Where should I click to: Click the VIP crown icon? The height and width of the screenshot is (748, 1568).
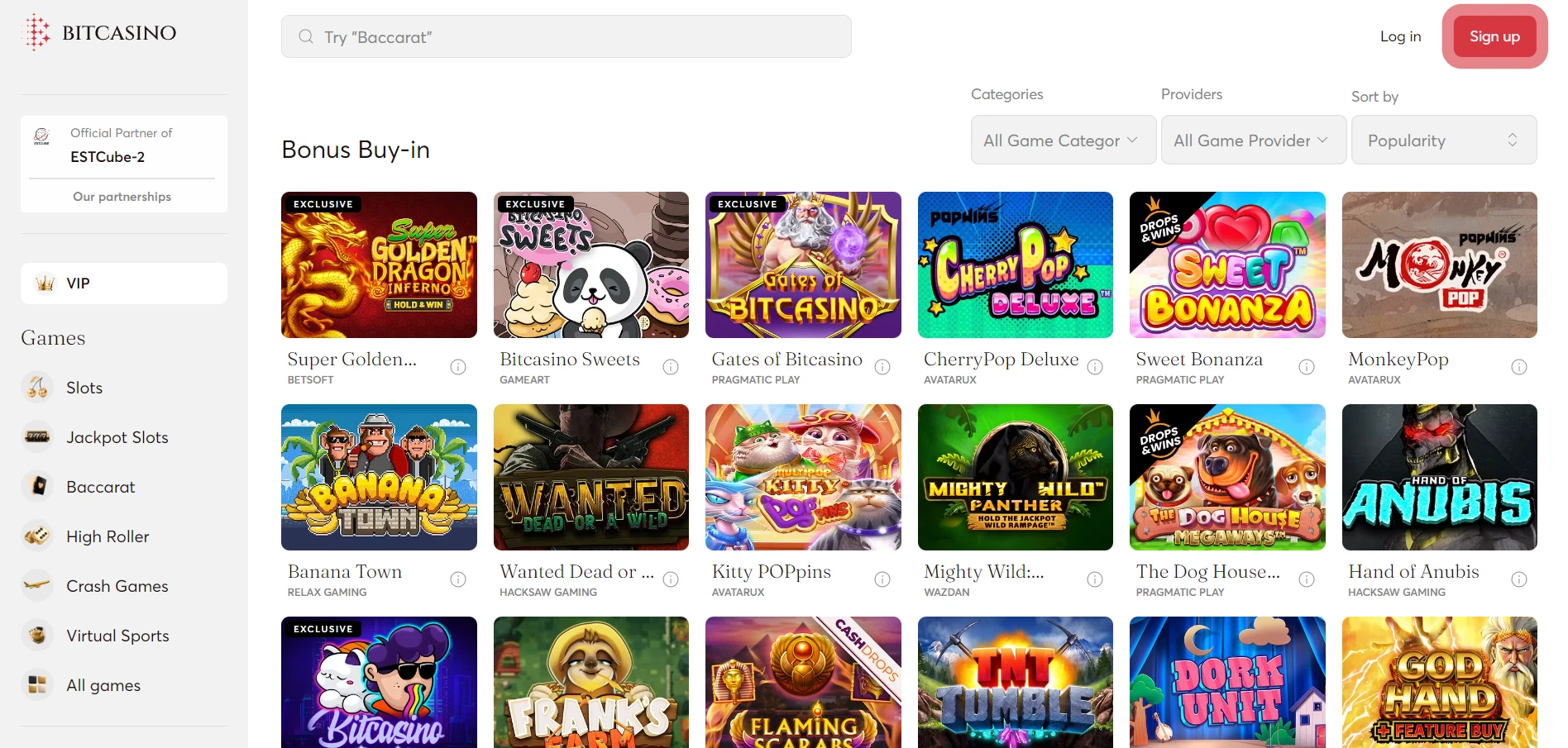pyautogui.click(x=45, y=283)
